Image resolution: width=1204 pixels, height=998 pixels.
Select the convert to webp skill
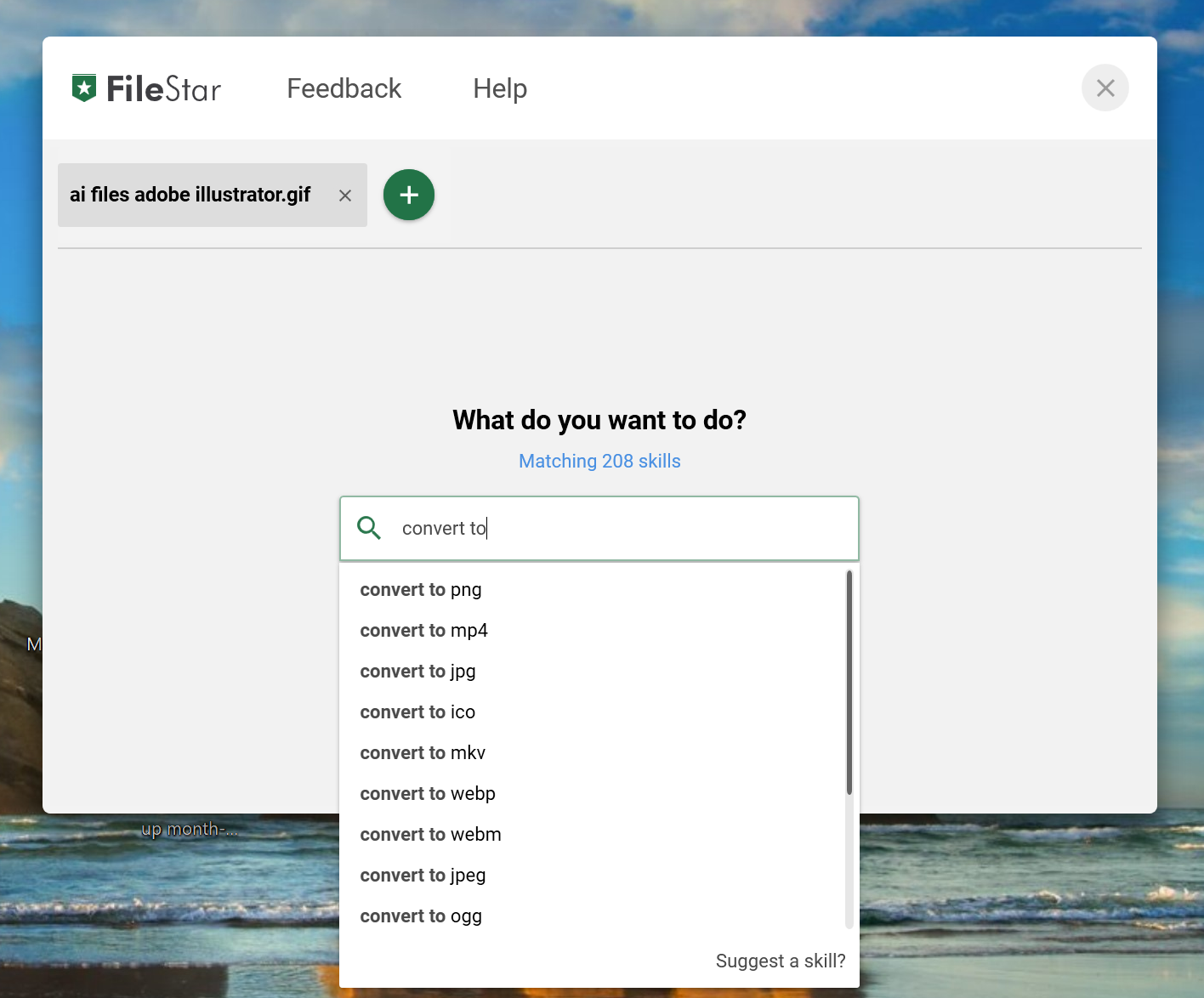pos(593,794)
